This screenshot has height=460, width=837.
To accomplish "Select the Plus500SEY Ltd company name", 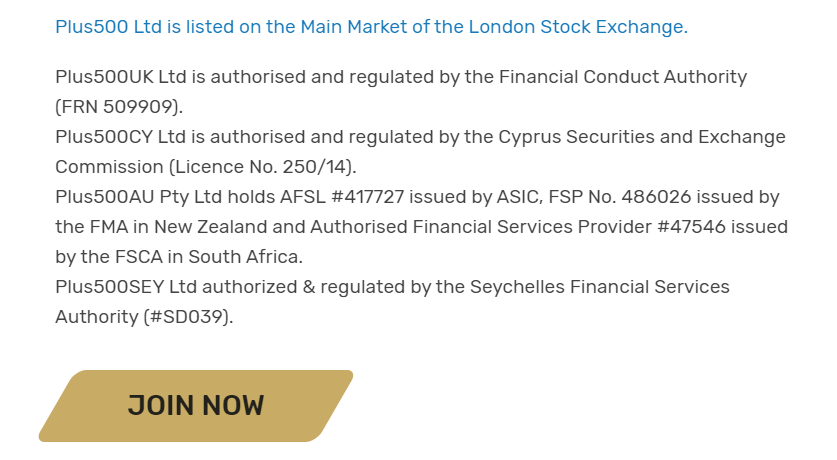I will (x=126, y=287).
